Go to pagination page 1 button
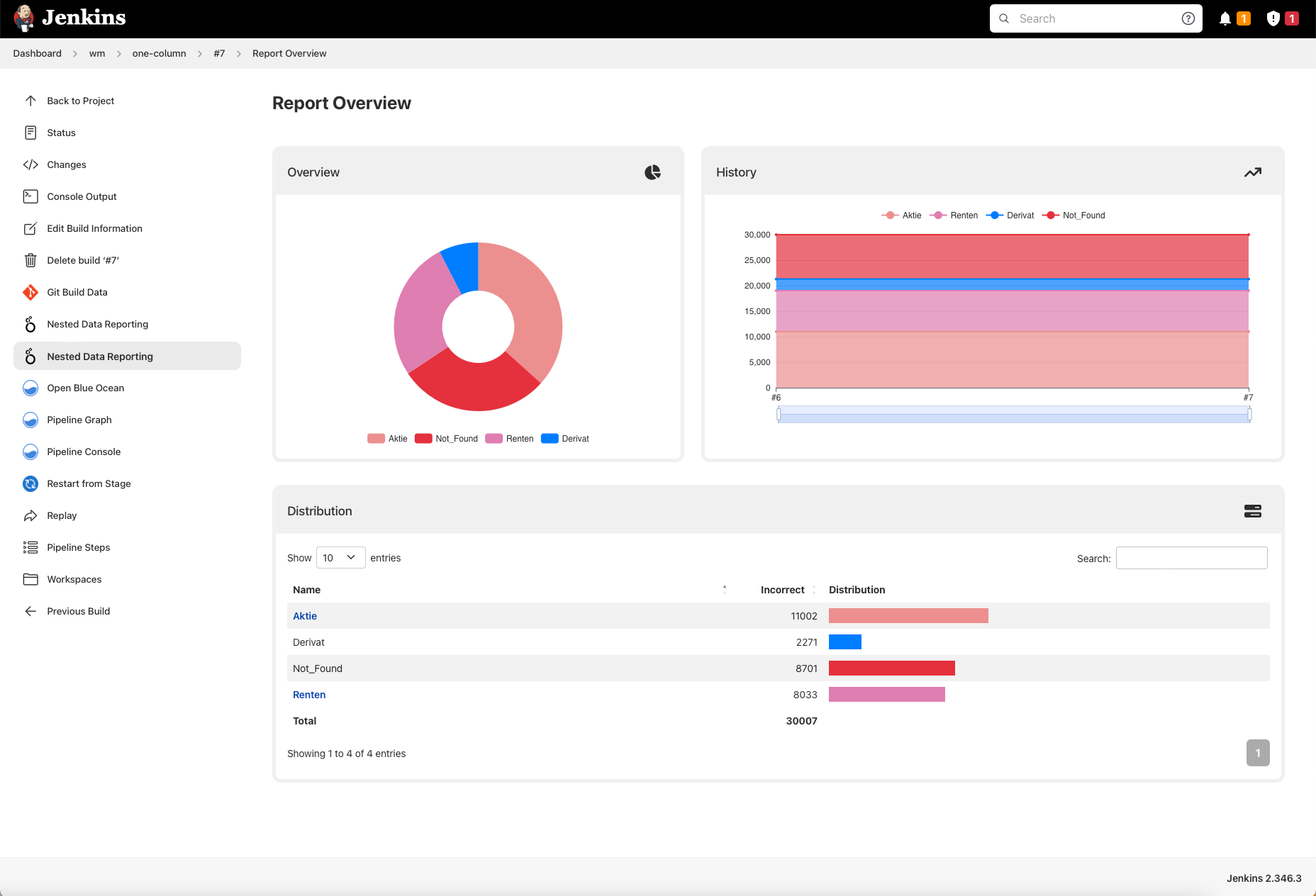Image resolution: width=1316 pixels, height=896 pixels. pyautogui.click(x=1257, y=753)
